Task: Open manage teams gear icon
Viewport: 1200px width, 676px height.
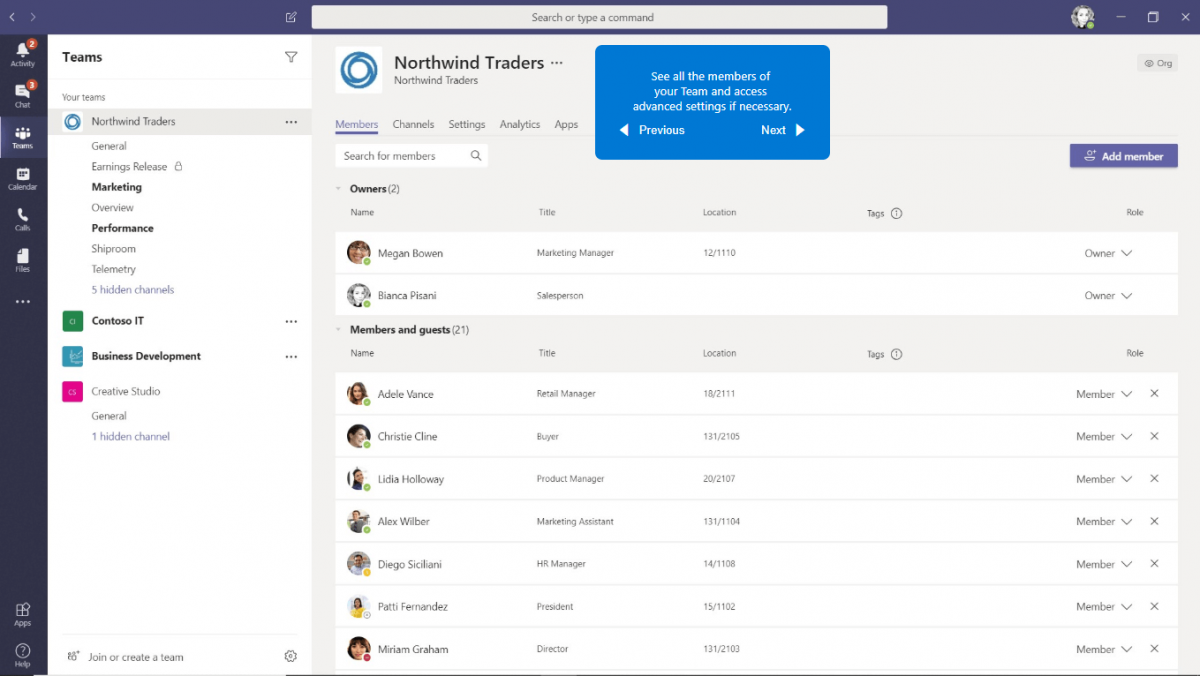Action: point(290,656)
